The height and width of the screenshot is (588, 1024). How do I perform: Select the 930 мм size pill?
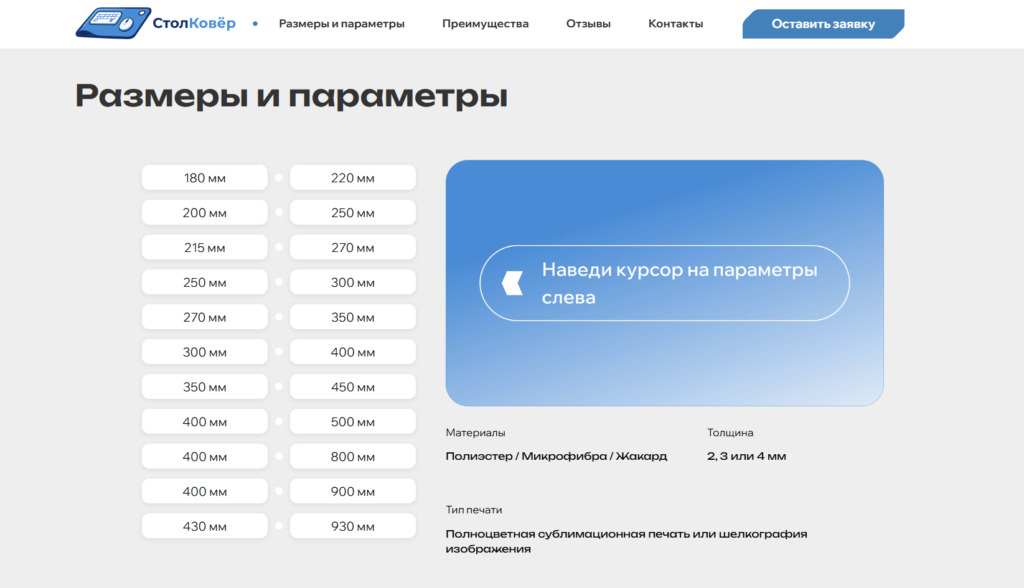pos(353,526)
